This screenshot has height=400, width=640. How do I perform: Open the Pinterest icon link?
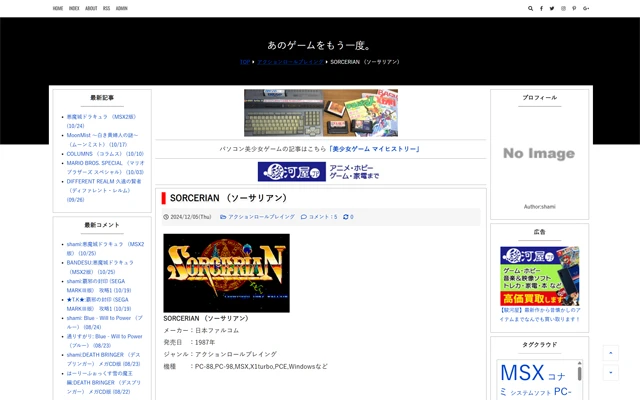pyautogui.click(x=575, y=8)
